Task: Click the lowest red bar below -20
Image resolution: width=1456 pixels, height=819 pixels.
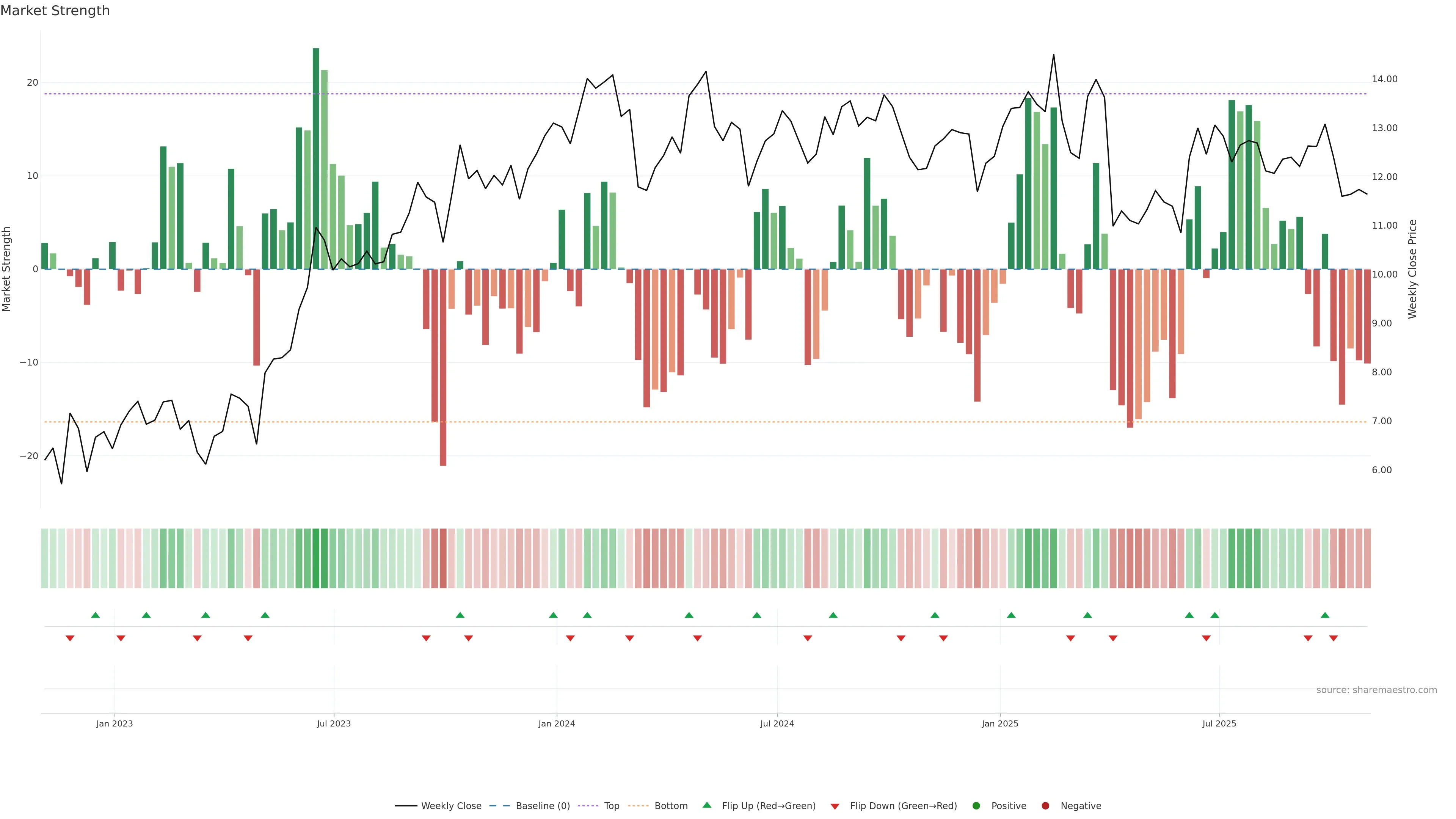Action: pyautogui.click(x=443, y=367)
